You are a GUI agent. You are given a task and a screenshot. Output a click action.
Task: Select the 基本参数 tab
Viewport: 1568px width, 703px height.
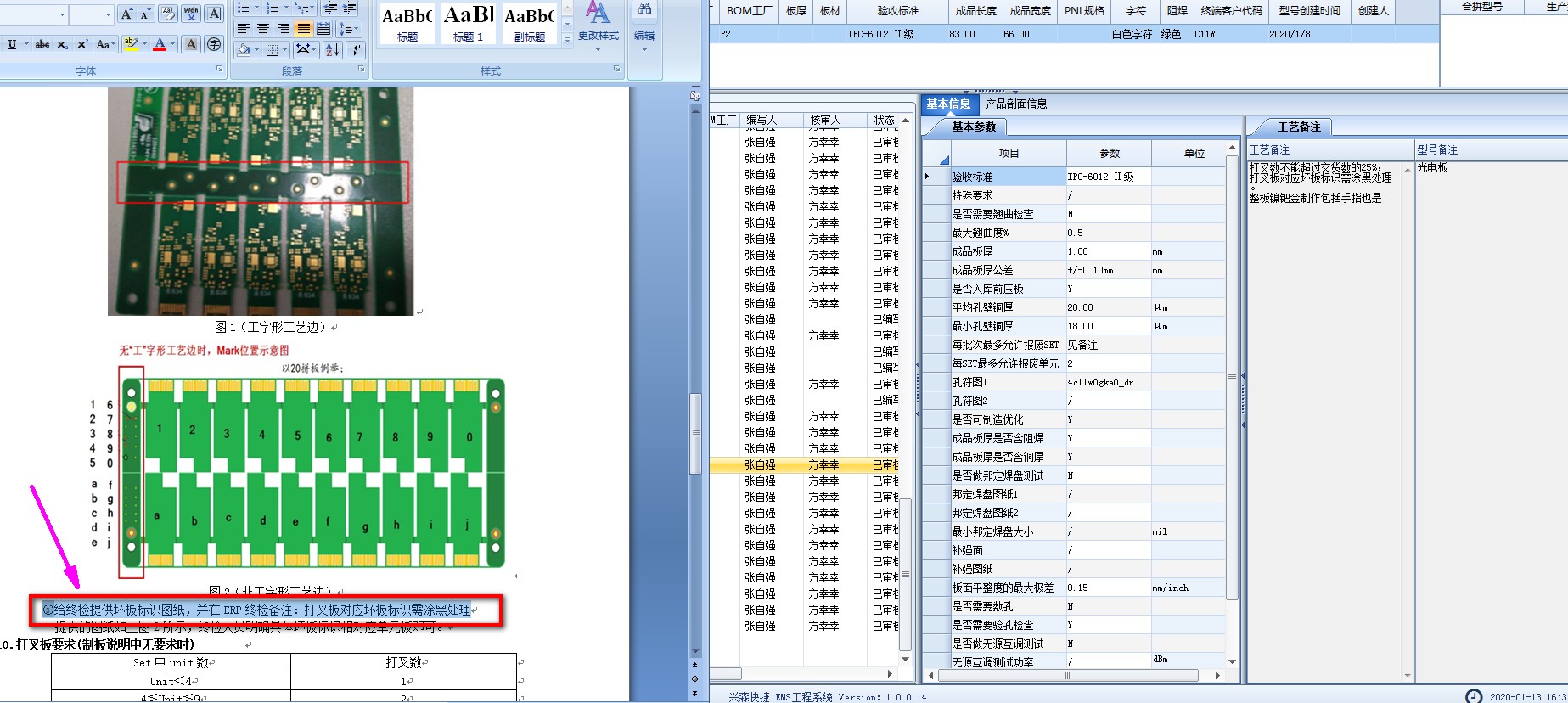973,127
